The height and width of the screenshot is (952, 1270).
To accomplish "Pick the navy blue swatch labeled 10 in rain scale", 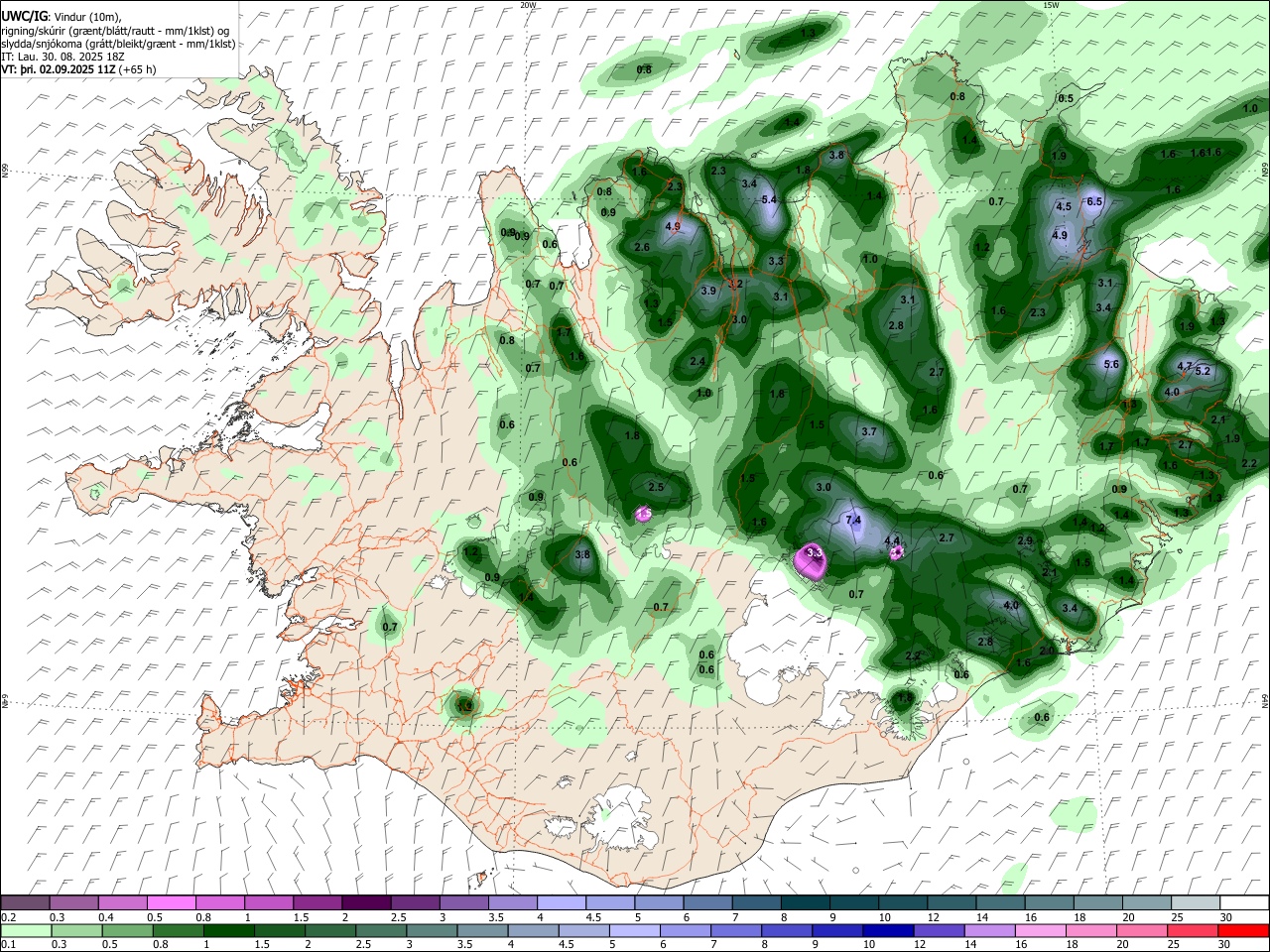I will pos(887,930).
